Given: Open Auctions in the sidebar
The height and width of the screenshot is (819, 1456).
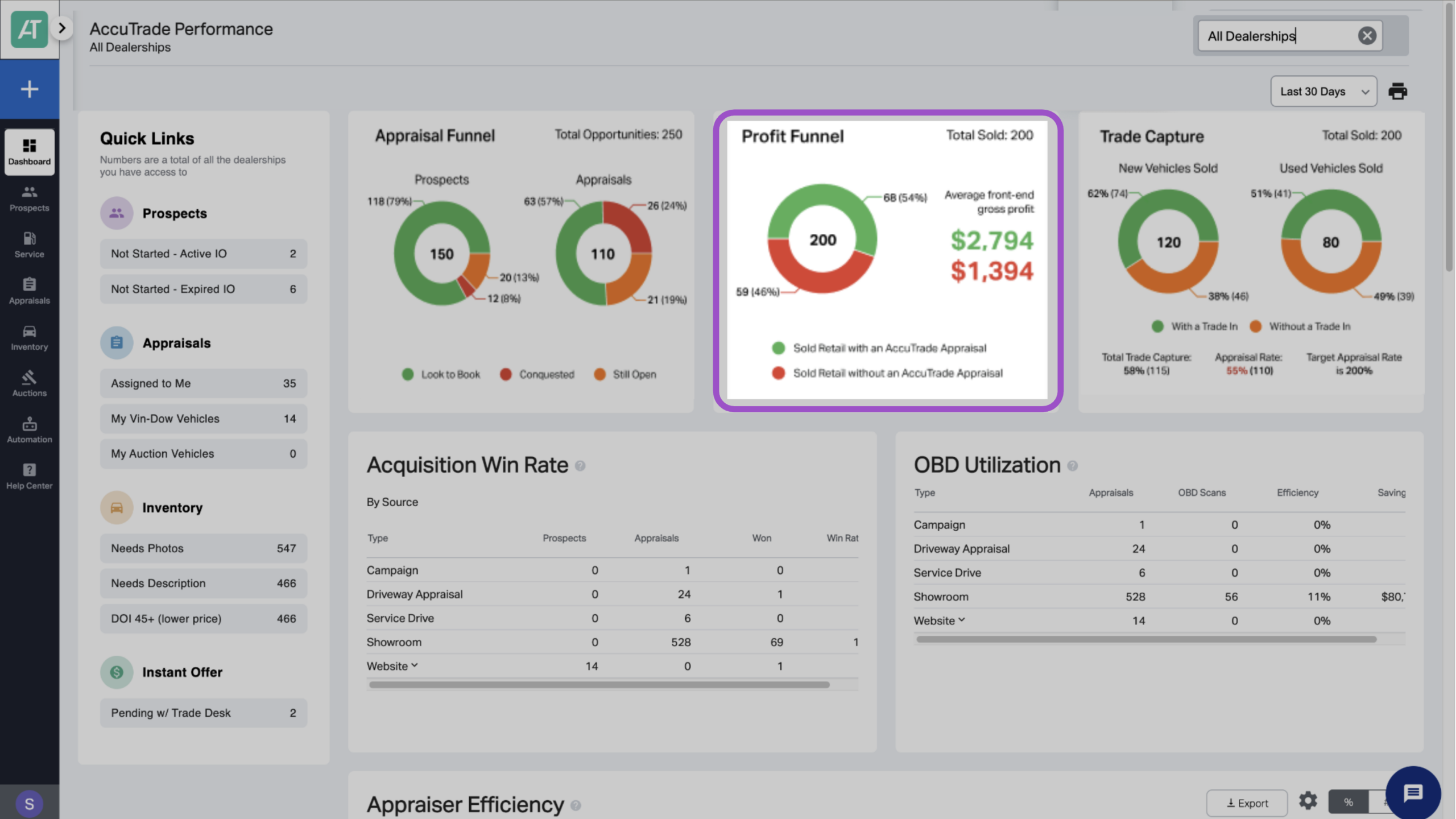Looking at the screenshot, I should 30,384.
